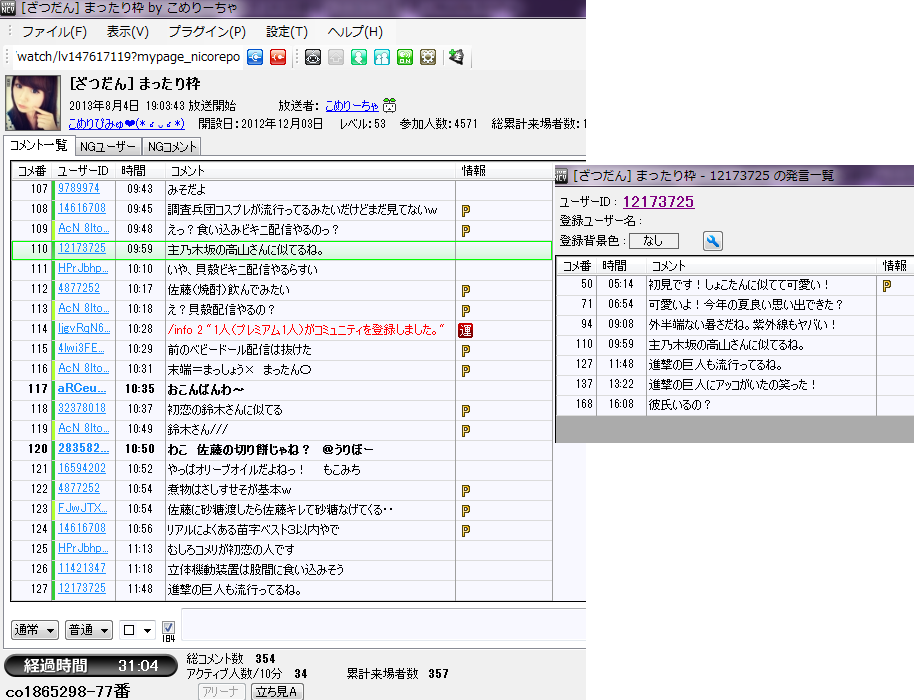Click the green single-user toolbar icon
Screen dimensions: 914x700
(359, 57)
